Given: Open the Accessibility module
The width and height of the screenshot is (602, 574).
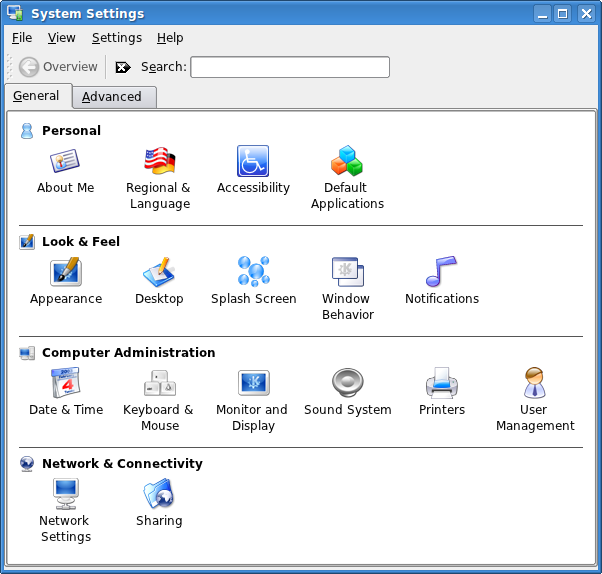Looking at the screenshot, I should point(253,170).
